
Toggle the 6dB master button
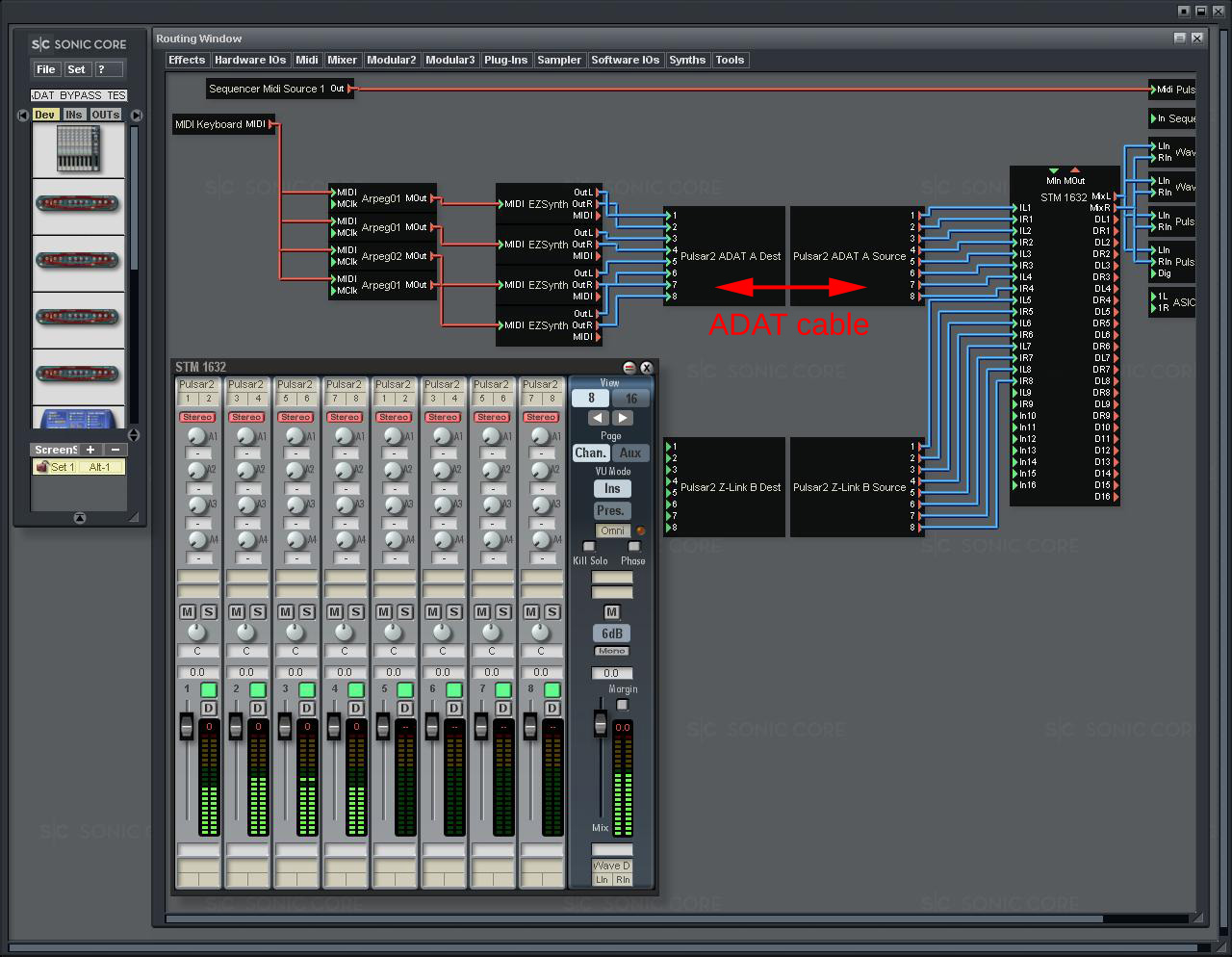pyautogui.click(x=612, y=634)
